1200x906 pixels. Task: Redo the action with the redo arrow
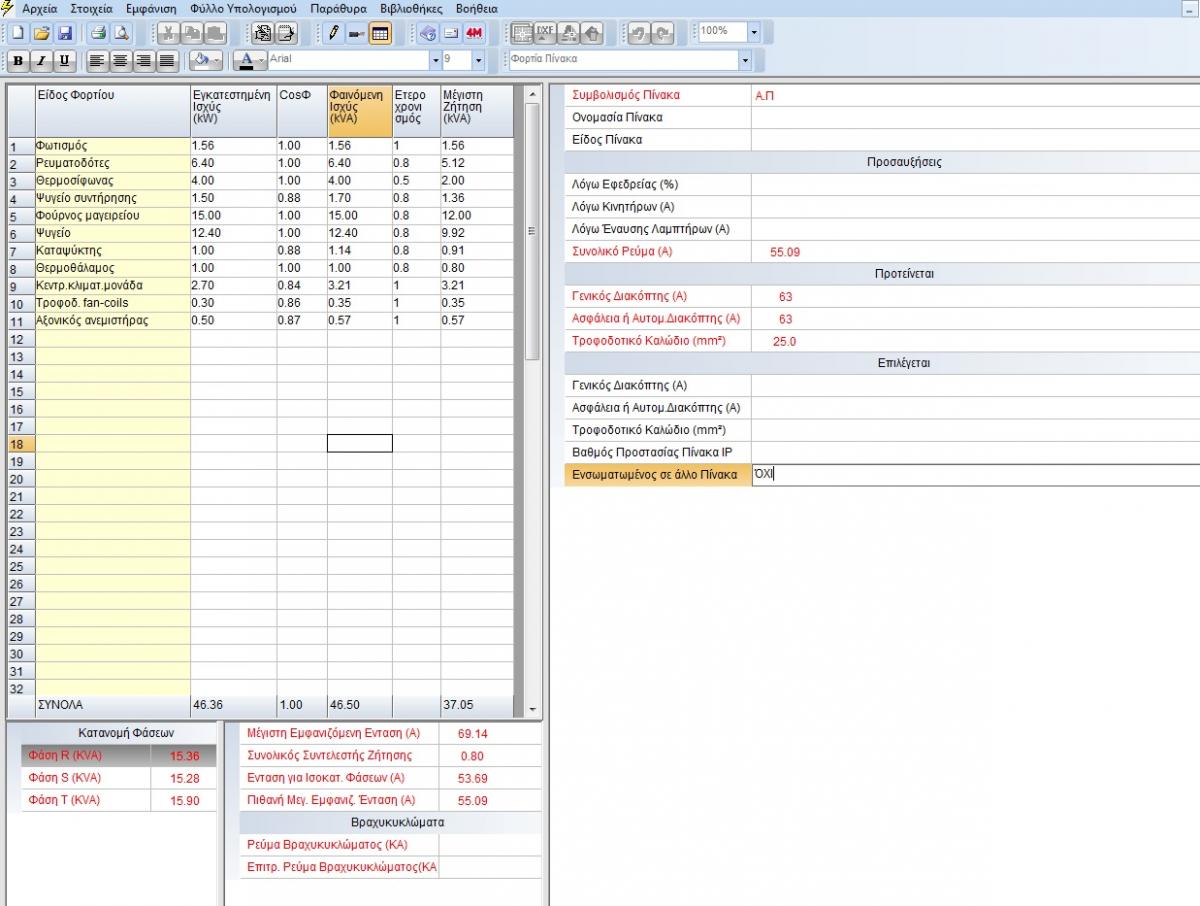click(662, 33)
